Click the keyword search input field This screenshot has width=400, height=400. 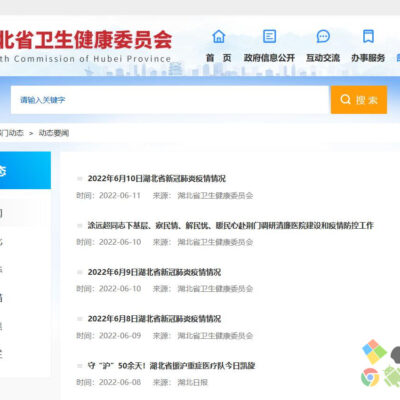coord(170,100)
